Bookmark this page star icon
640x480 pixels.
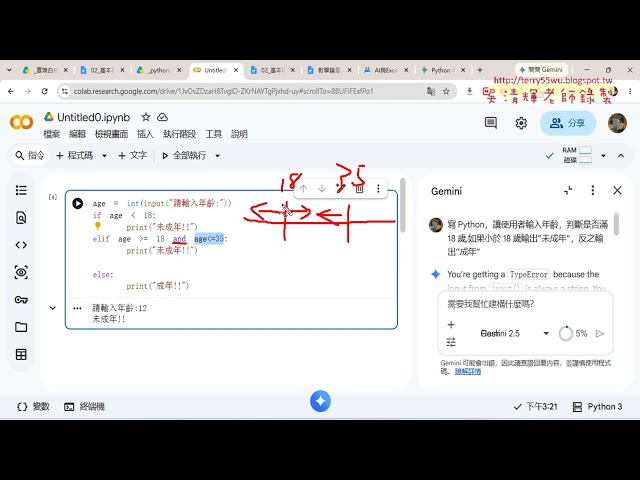click(x=446, y=91)
